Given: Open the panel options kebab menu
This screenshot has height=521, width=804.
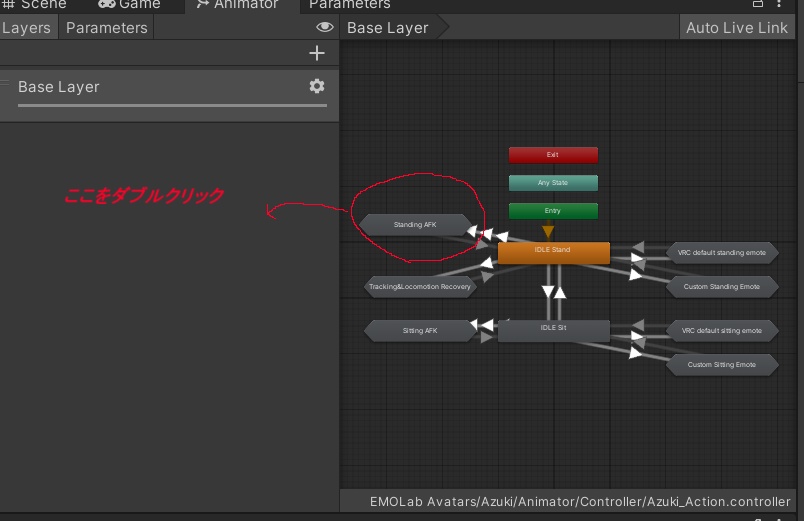Looking at the screenshot, I should [779, 4].
